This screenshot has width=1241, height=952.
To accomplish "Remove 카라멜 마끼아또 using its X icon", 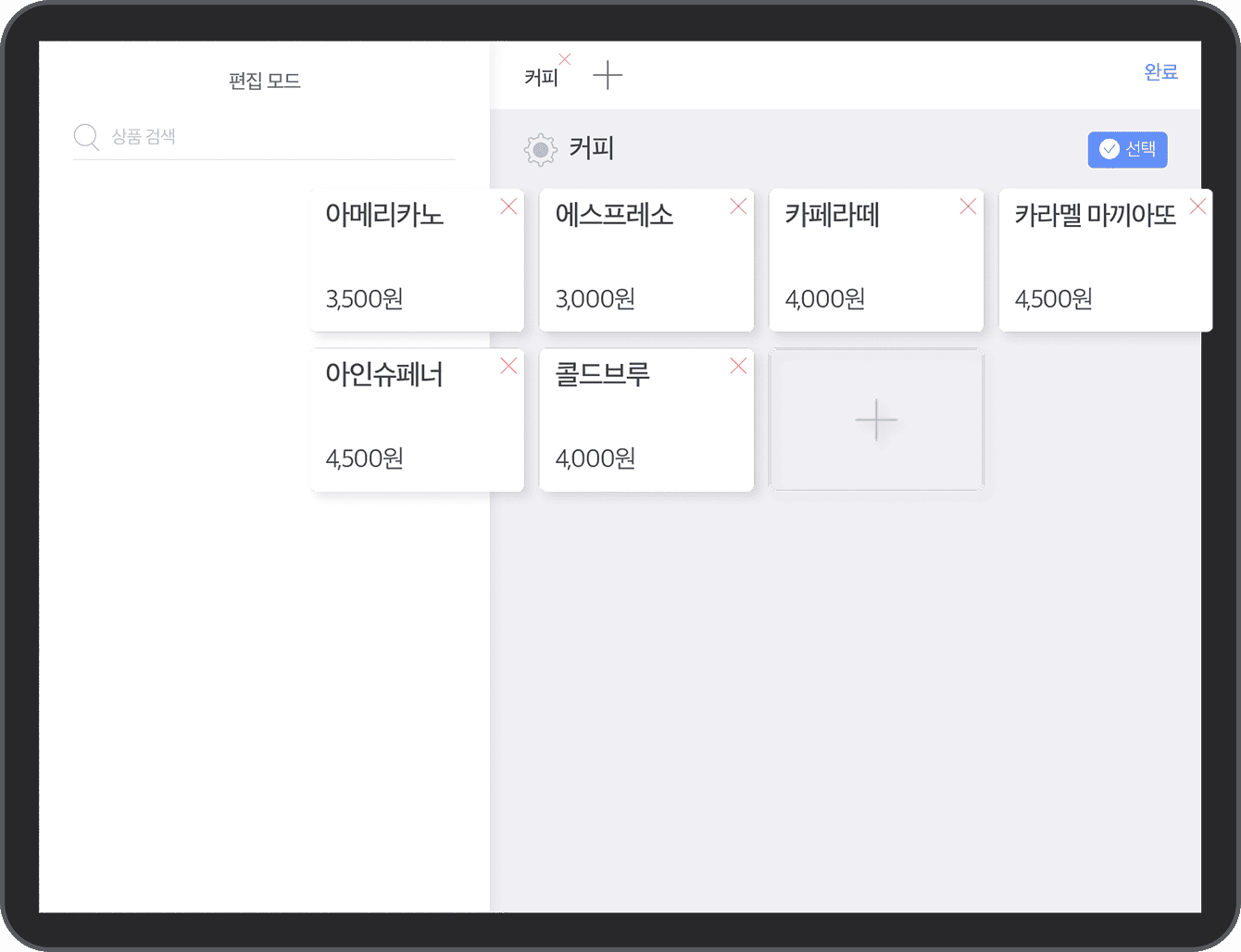I will coord(1197,207).
